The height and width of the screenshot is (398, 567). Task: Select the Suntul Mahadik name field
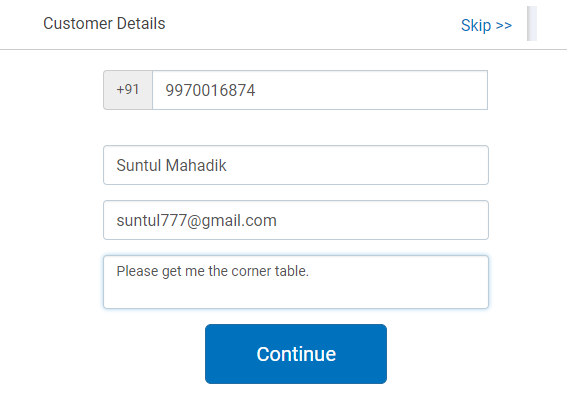pos(296,165)
